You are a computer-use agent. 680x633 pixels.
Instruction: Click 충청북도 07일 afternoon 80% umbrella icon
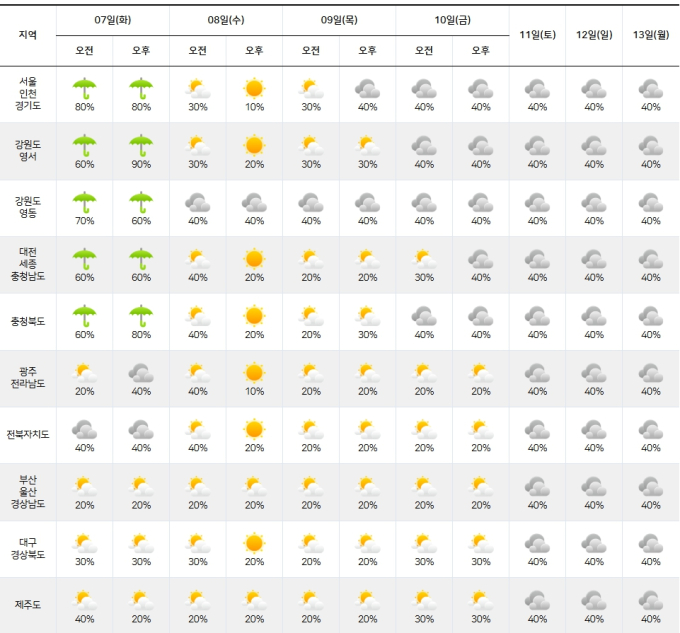[x=141, y=315]
